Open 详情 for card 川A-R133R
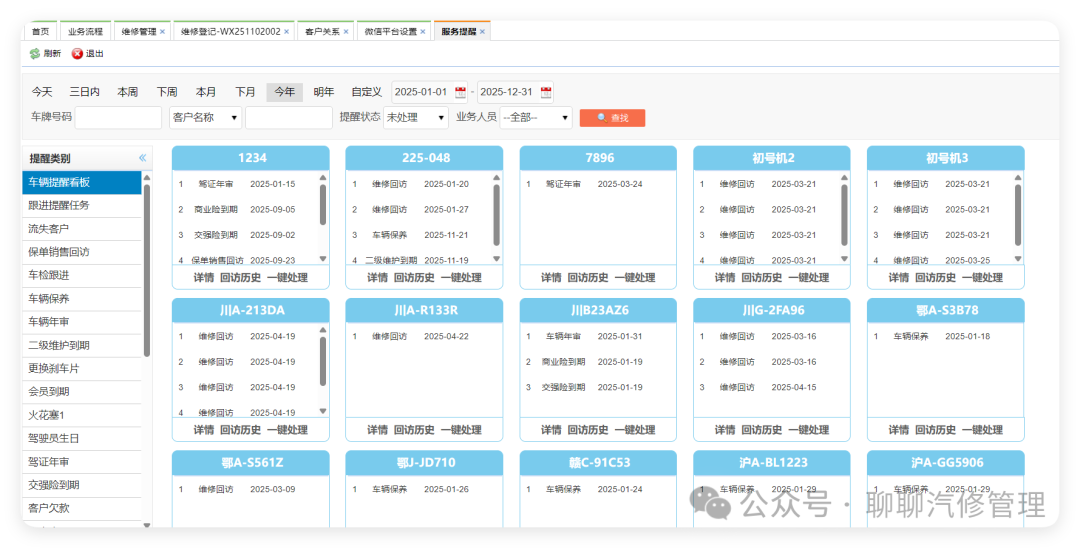 377,430
